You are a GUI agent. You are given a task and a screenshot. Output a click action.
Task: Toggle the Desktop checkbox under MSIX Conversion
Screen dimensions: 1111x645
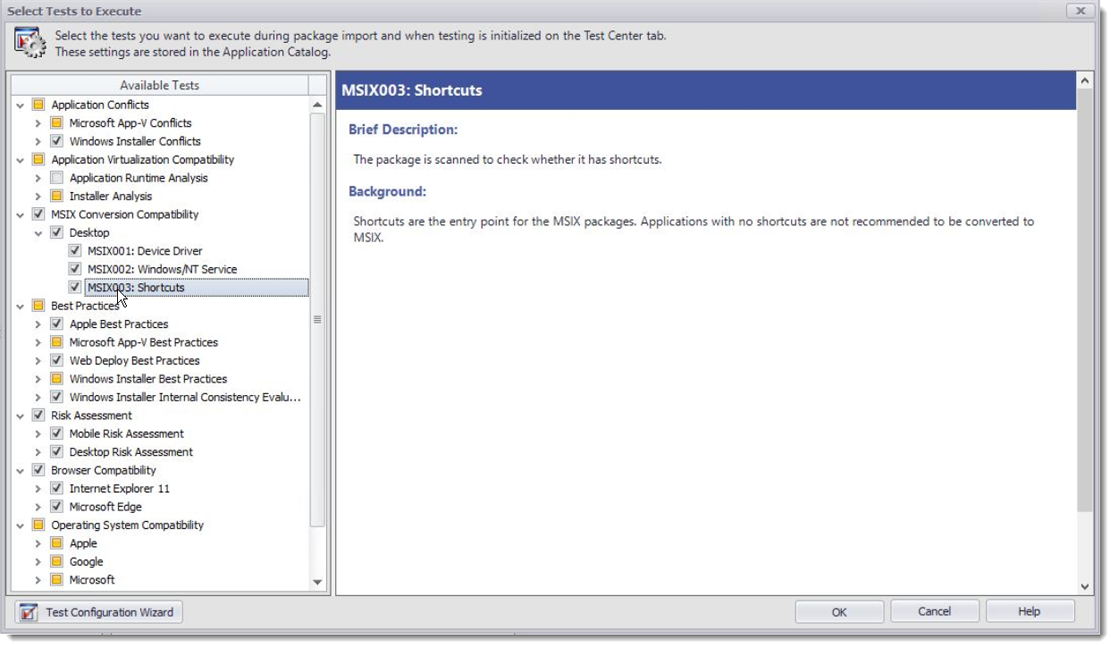point(58,232)
